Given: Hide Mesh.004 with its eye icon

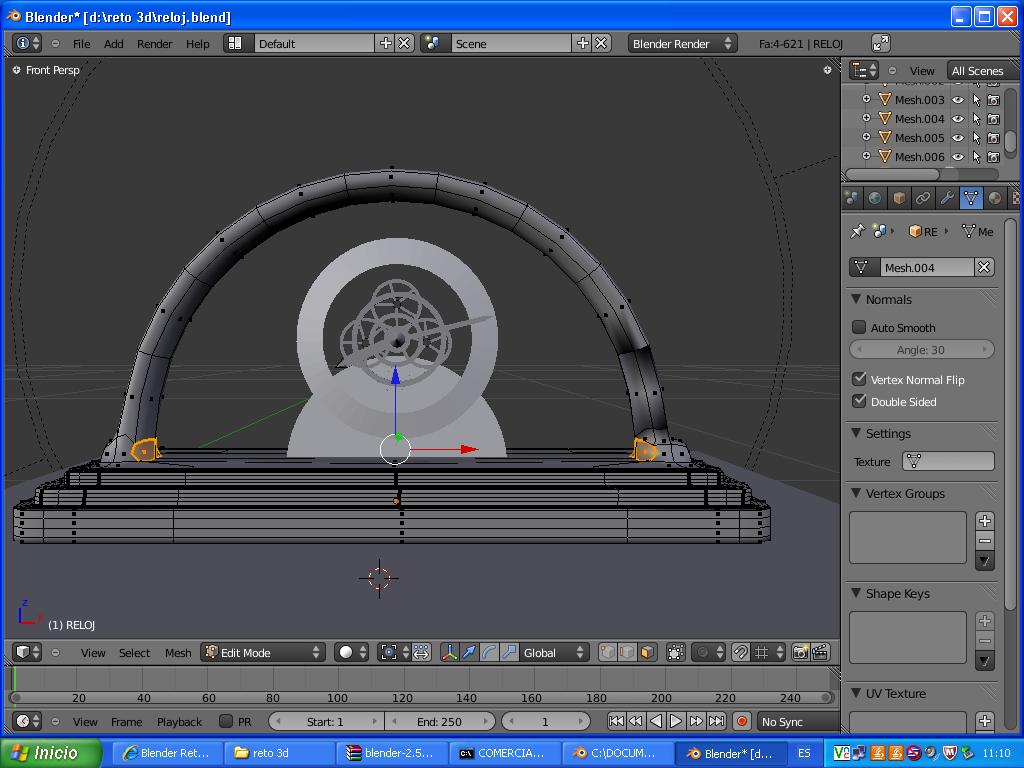Looking at the screenshot, I should point(958,119).
